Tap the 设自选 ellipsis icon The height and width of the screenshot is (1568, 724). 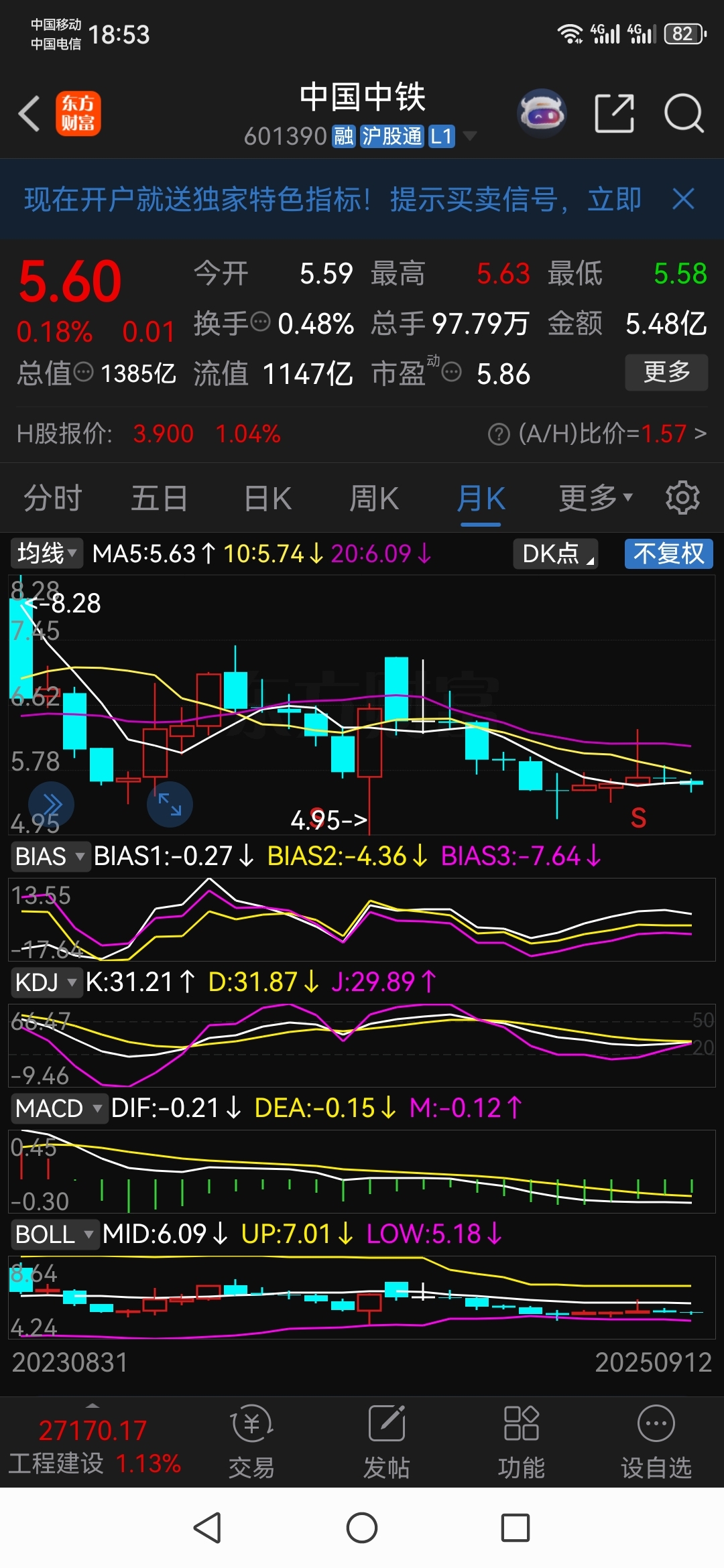pos(656,1424)
